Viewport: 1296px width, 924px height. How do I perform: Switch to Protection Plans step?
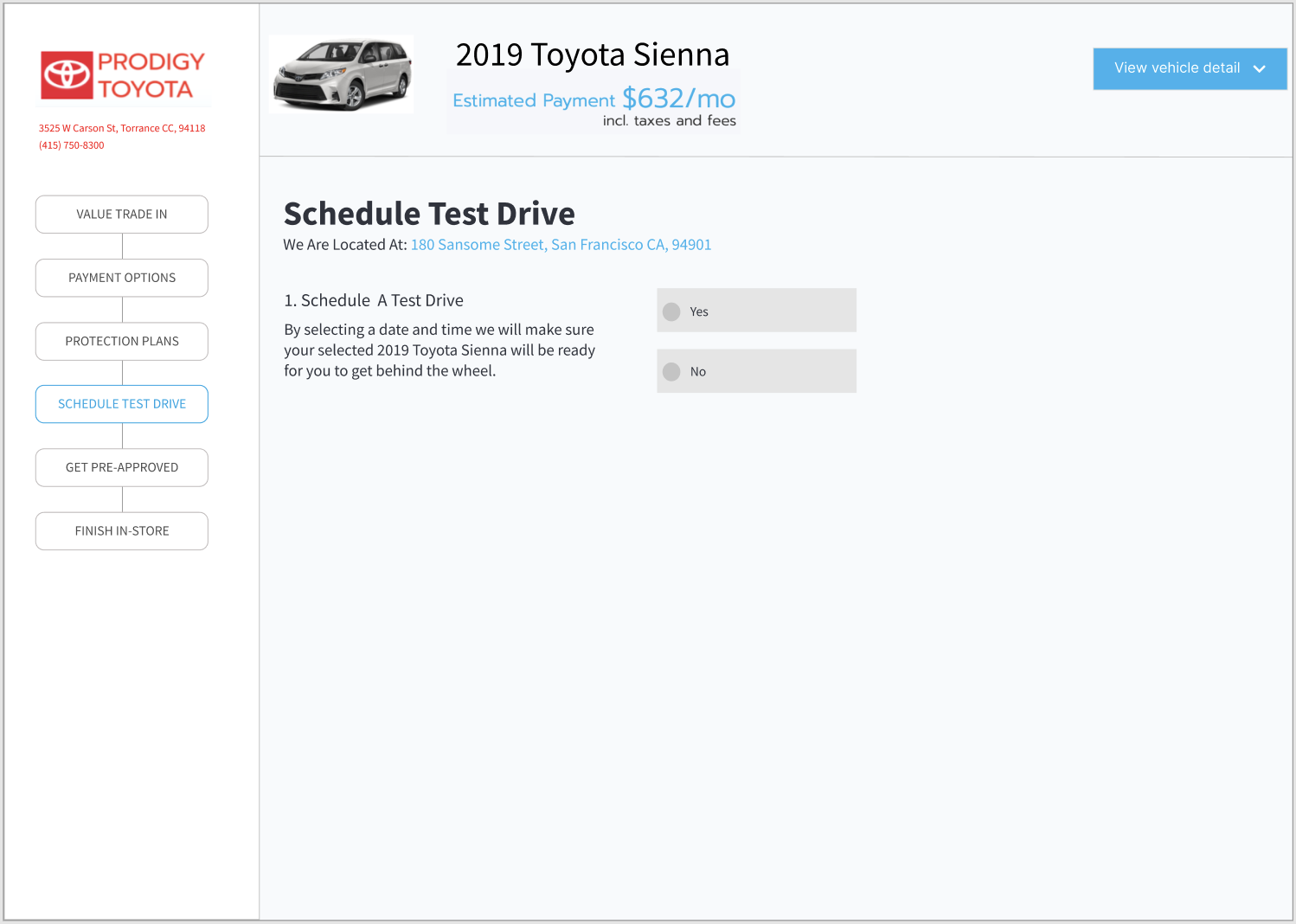[x=122, y=342]
